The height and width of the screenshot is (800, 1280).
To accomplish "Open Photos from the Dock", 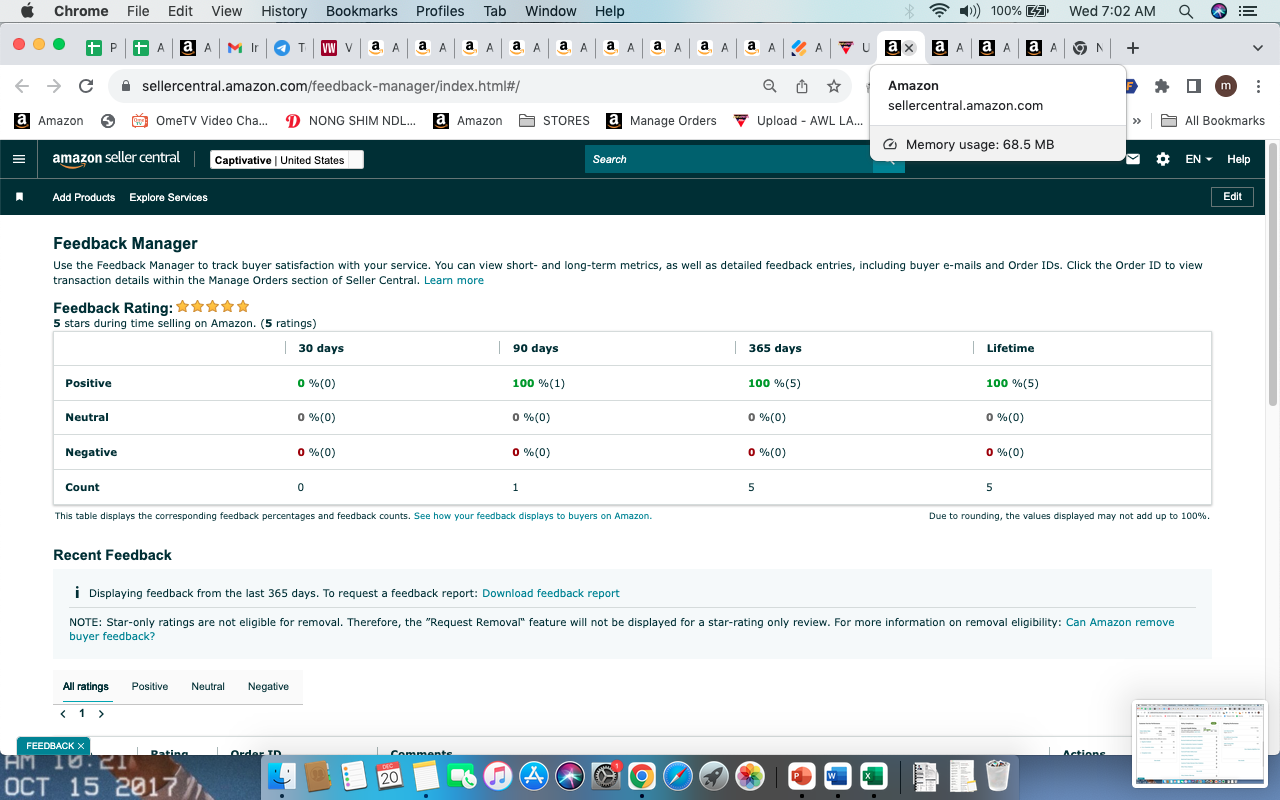I will [749, 776].
